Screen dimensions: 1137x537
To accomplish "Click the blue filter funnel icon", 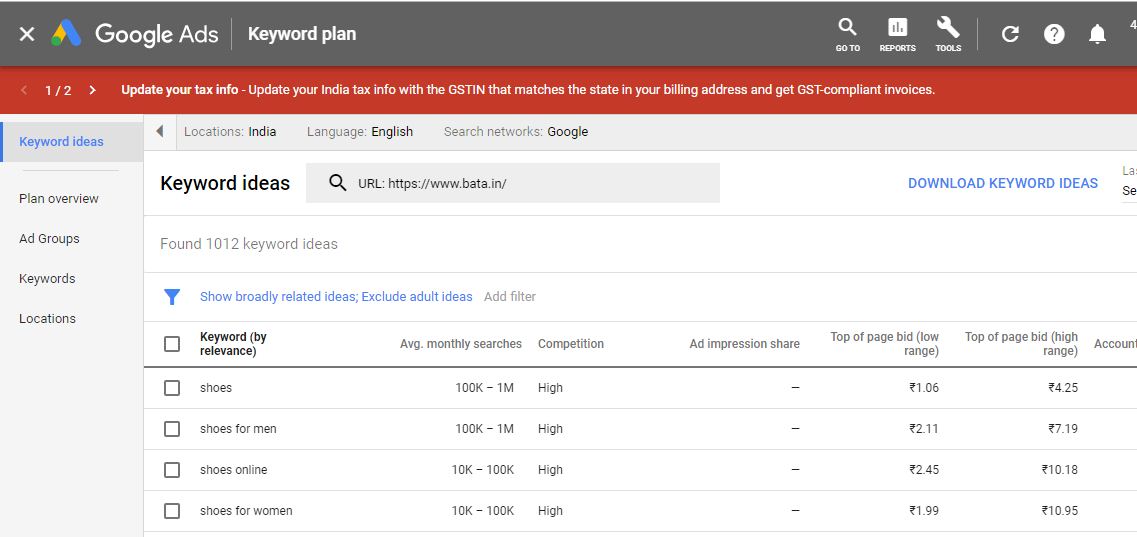I will click(x=172, y=297).
